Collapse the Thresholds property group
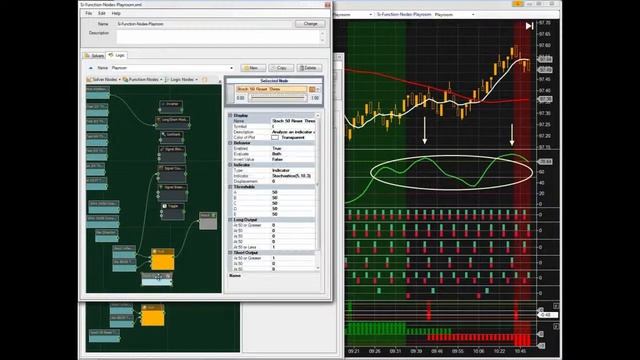This screenshot has width=640, height=360. coord(230,187)
